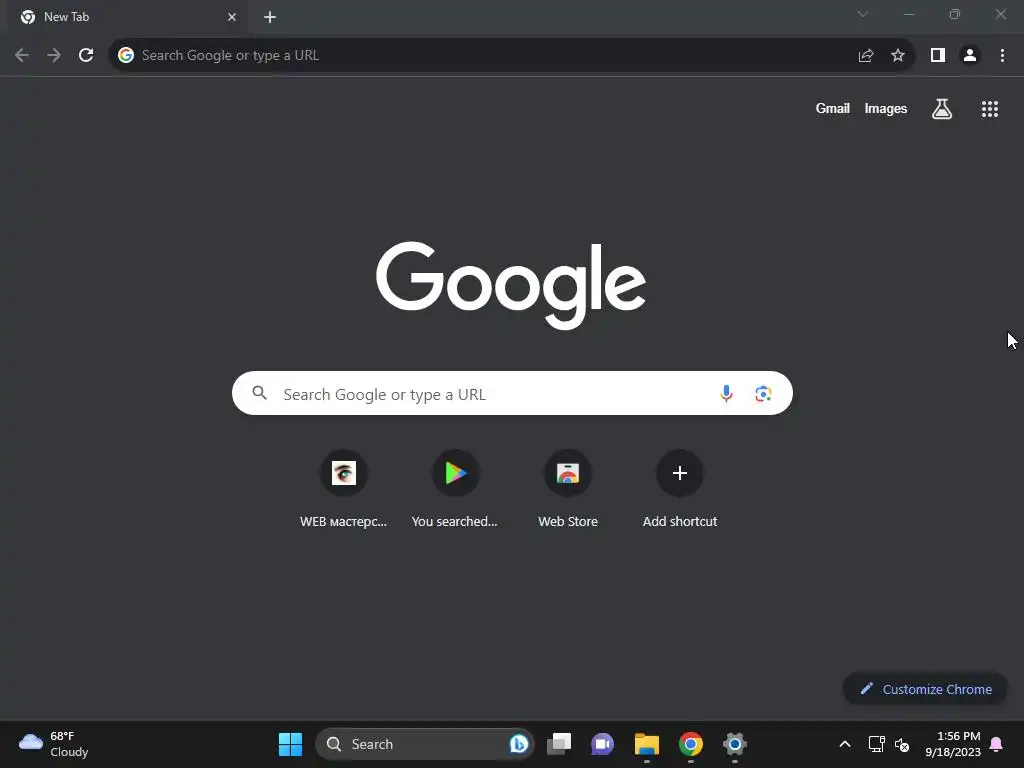Open File Explorer from taskbar

[x=647, y=744]
